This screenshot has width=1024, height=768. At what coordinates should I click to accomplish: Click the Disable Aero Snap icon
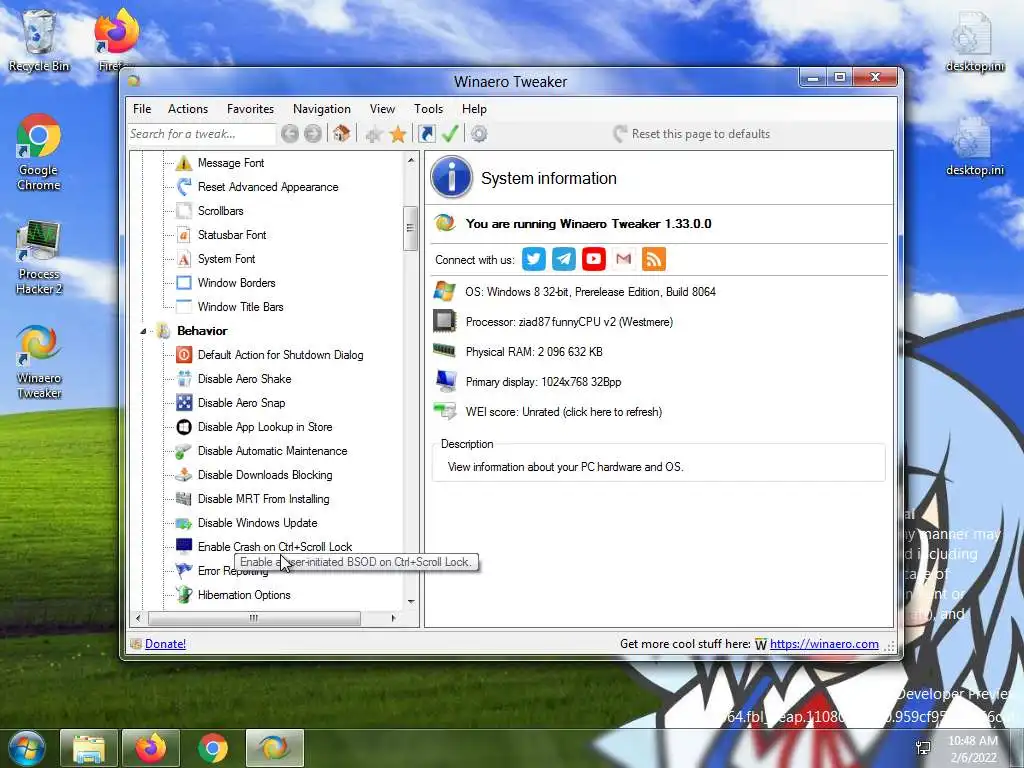184,403
